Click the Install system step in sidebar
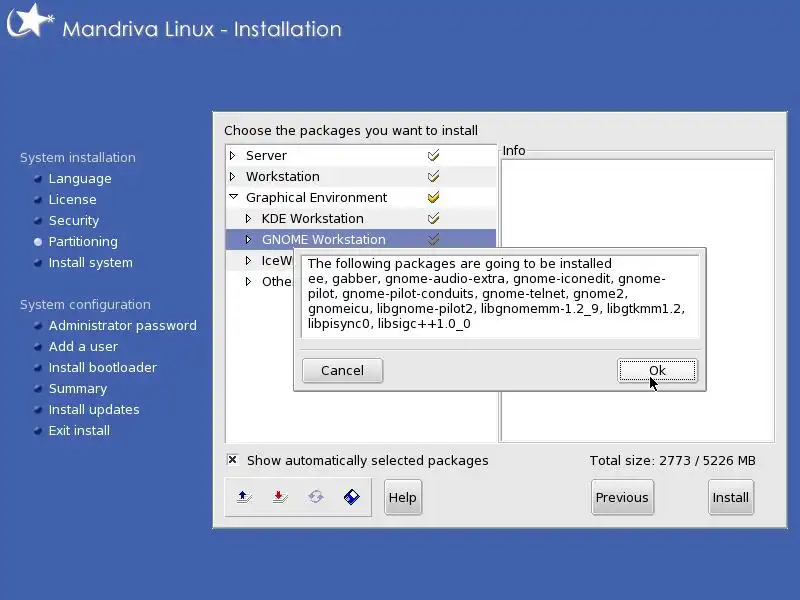This screenshot has height=600, width=800. tap(90, 262)
